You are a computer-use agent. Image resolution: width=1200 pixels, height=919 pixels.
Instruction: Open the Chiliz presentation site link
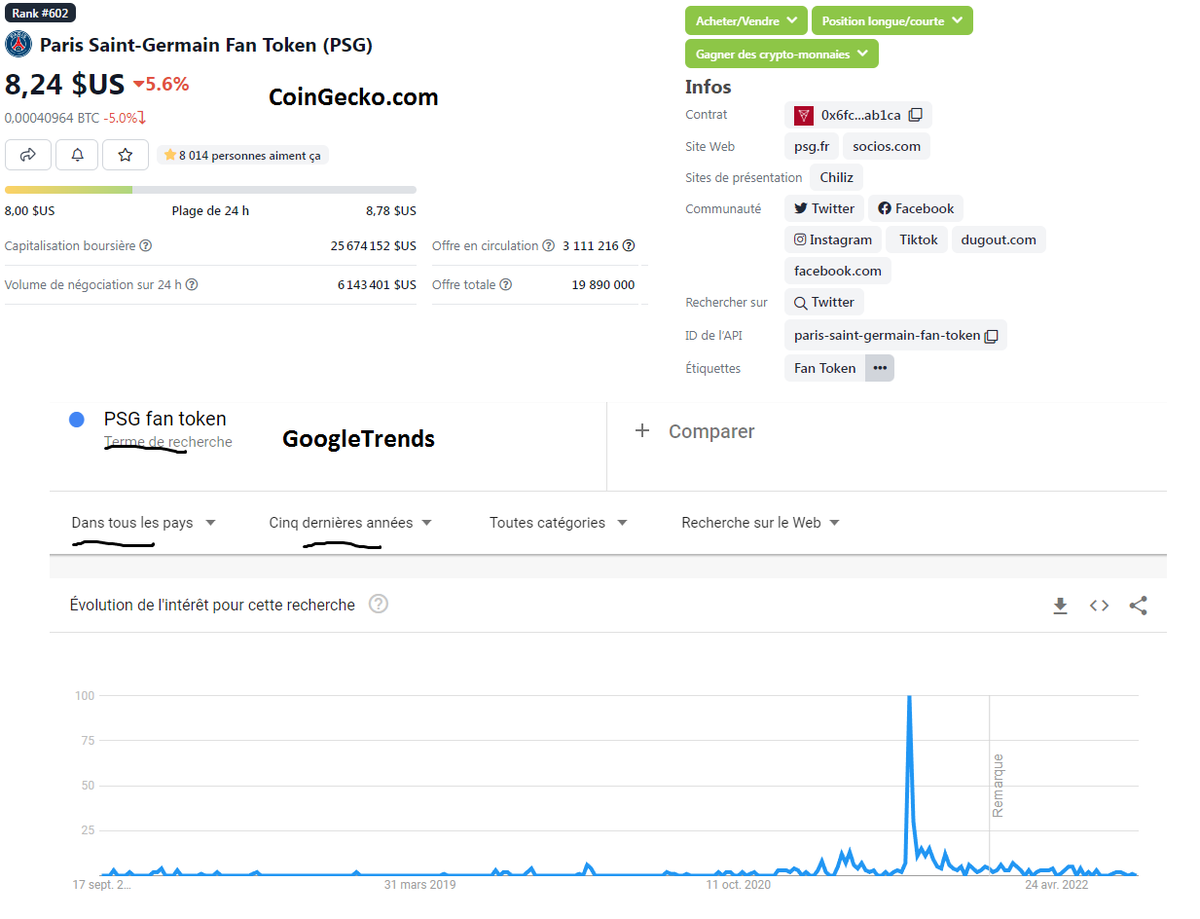tap(837, 177)
